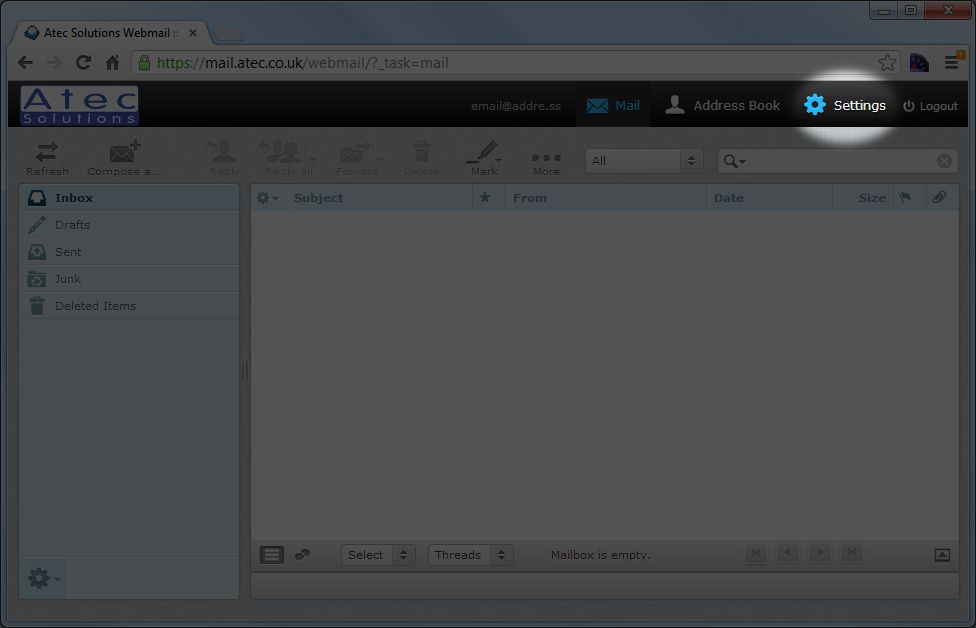Open the Drafts folder
Image resolution: width=976 pixels, height=628 pixels.
(x=72, y=225)
